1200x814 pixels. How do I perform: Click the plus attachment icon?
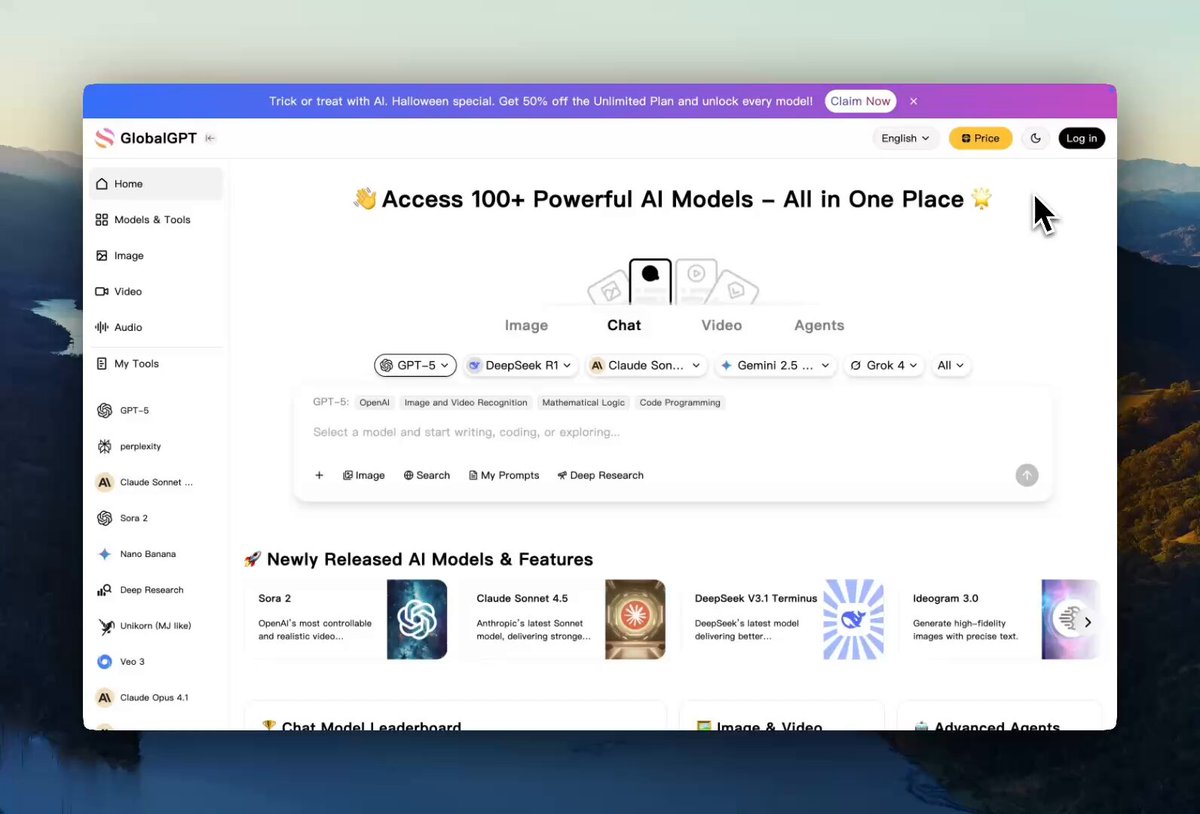pos(319,476)
